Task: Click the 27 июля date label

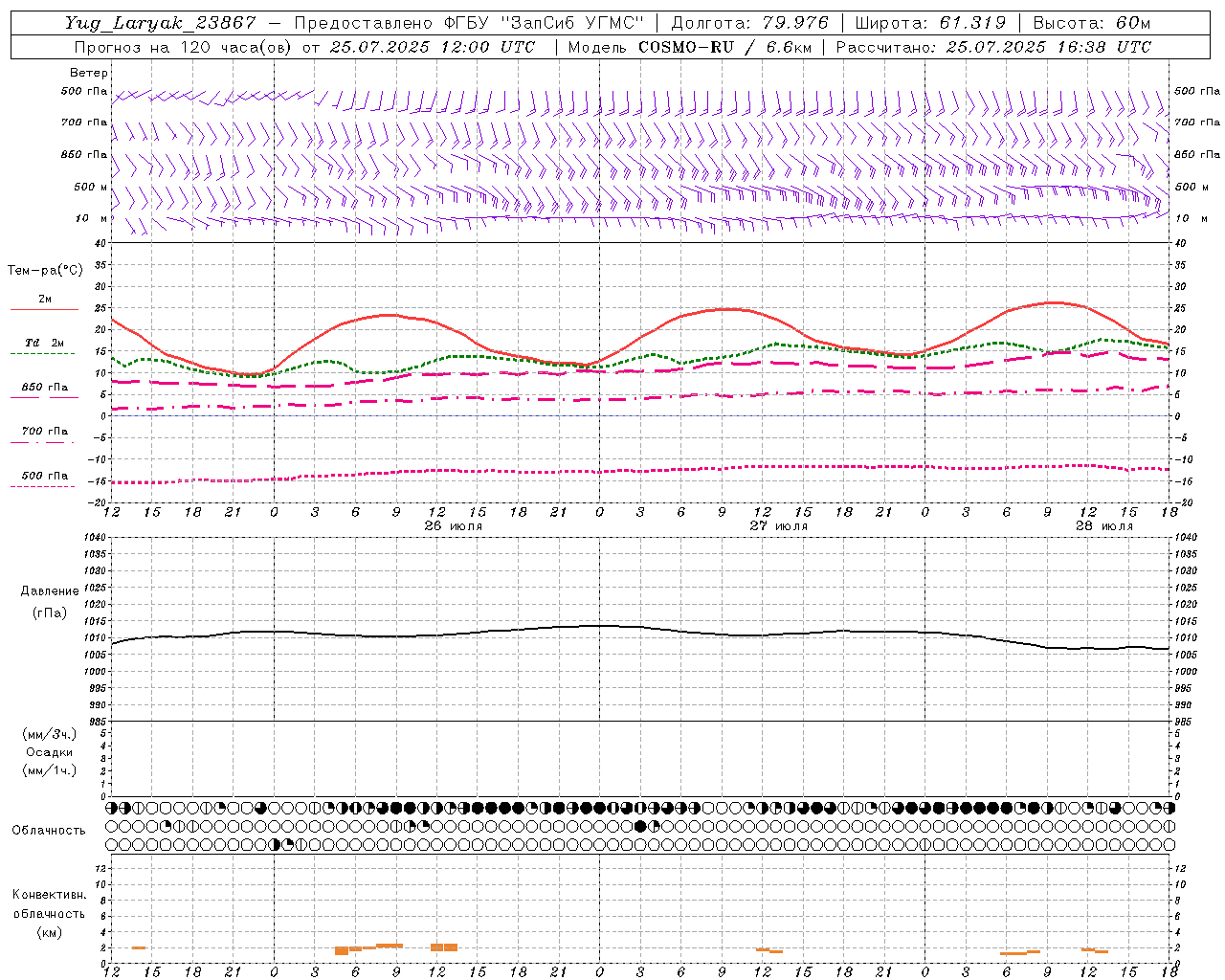Action: 778,526
